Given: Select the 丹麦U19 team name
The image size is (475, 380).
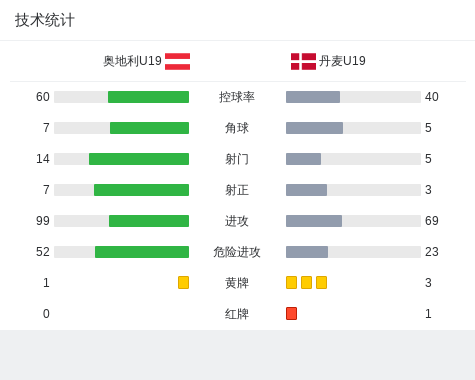Looking at the screenshot, I should point(342,61).
